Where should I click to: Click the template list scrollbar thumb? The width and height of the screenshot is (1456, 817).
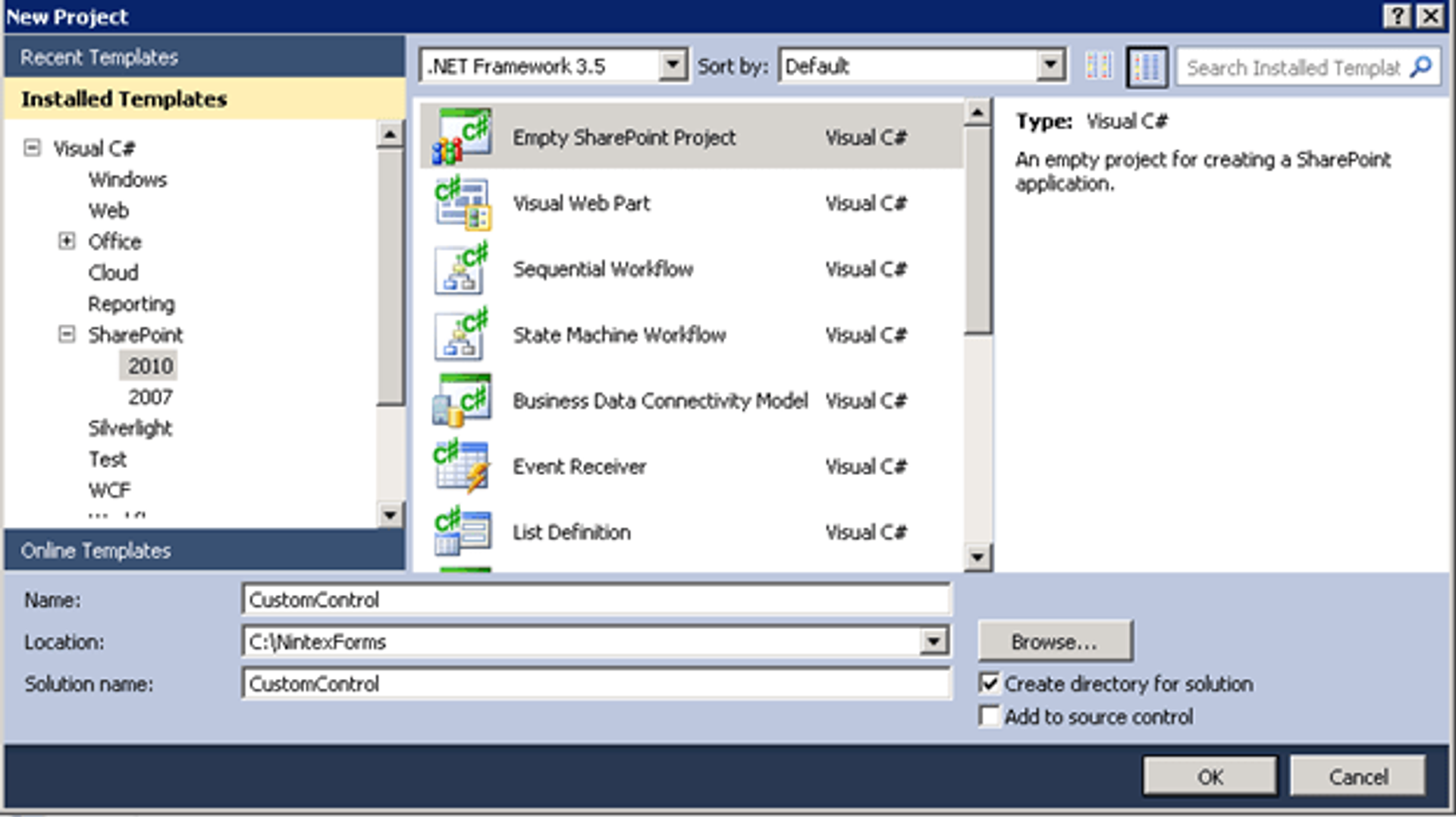pos(977,231)
